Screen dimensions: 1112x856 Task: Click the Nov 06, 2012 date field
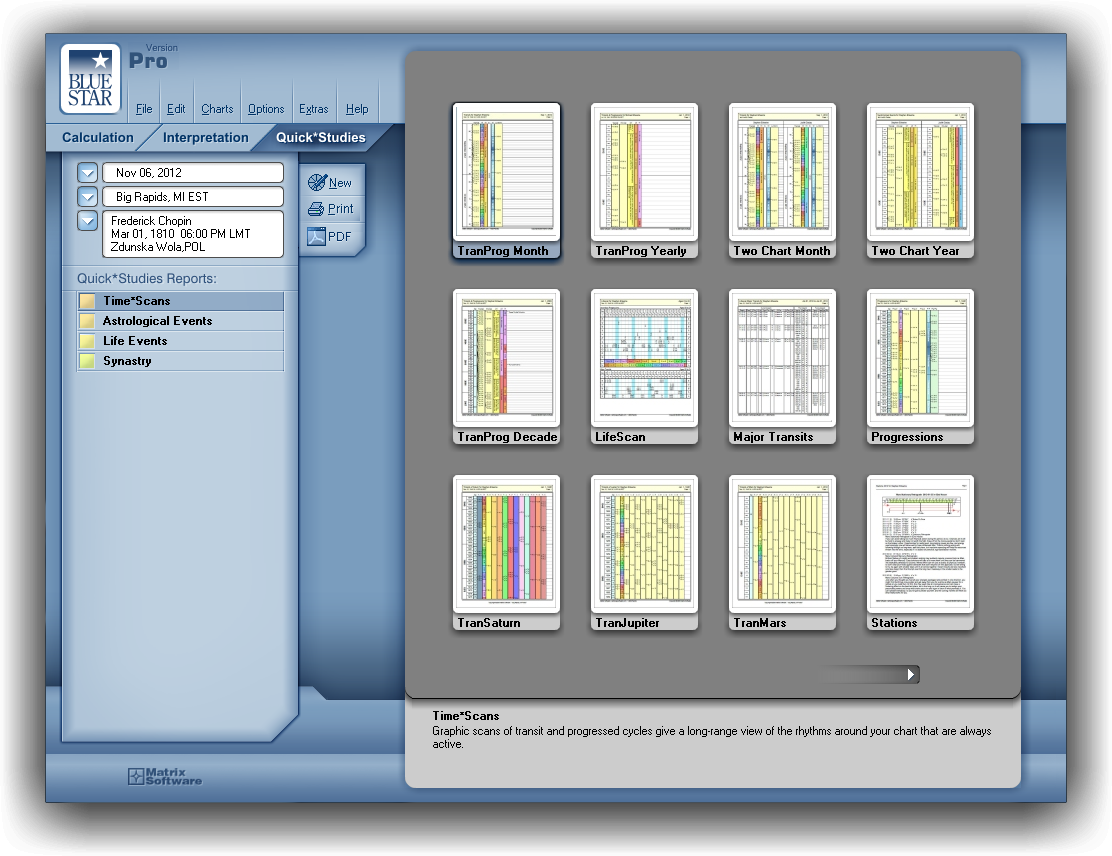point(193,172)
